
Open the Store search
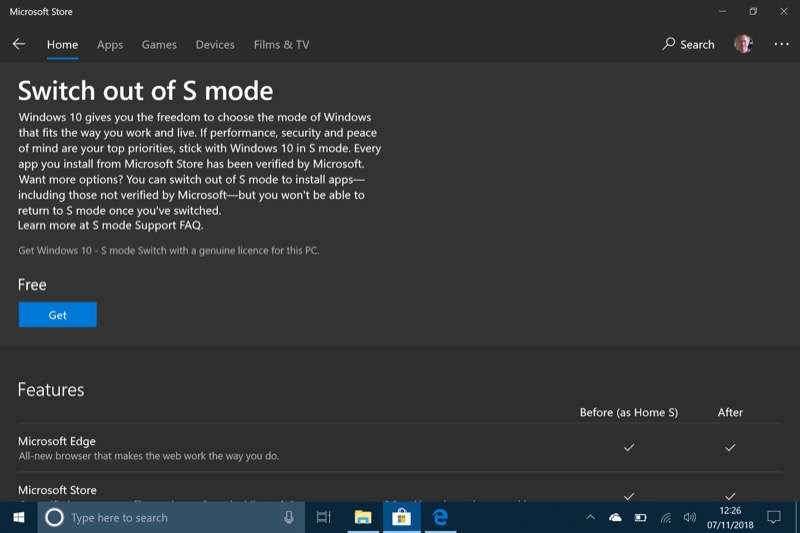click(x=688, y=44)
